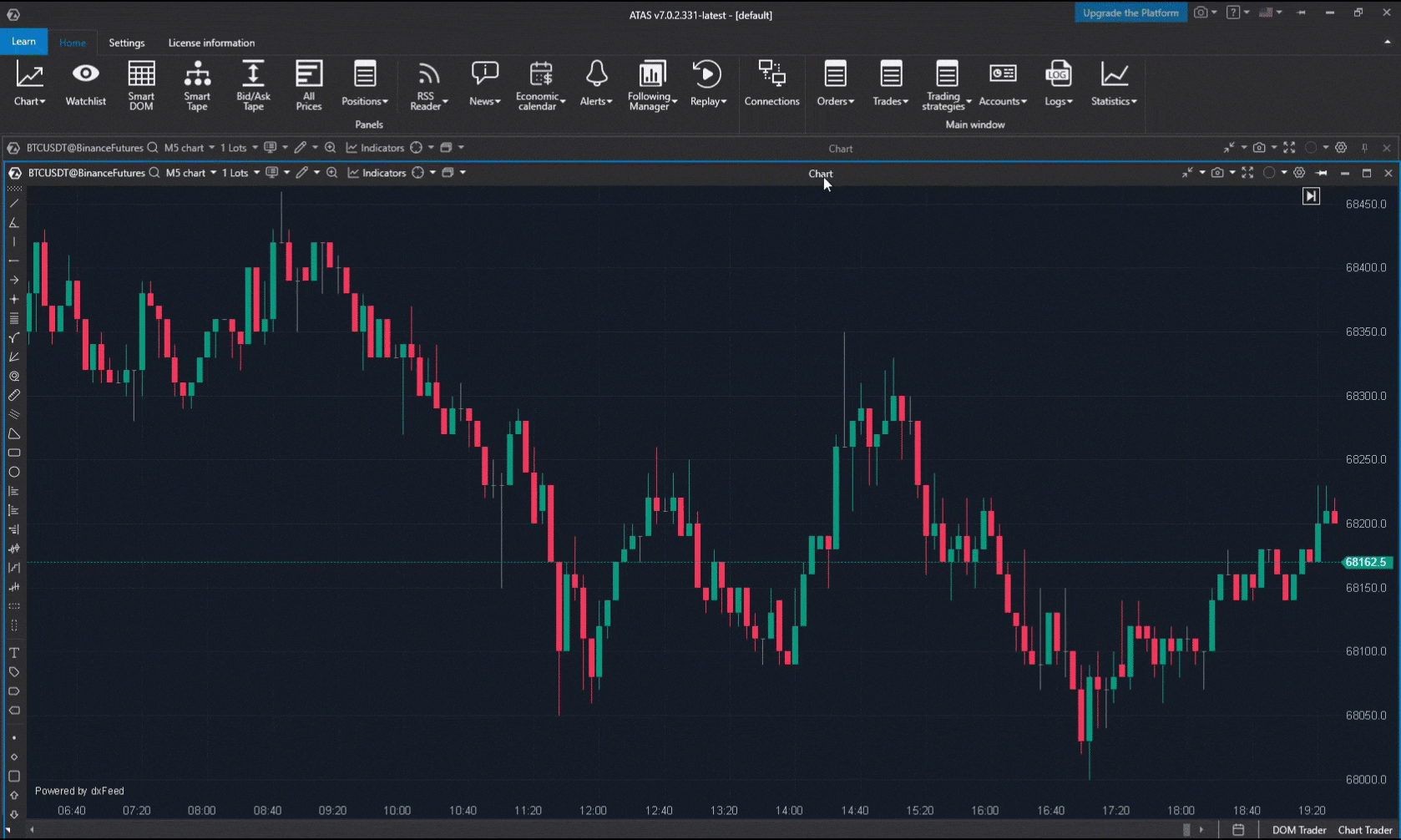1401x840 pixels.
Task: Expand the M5 chart timeframe dropdown
Action: coord(191,173)
